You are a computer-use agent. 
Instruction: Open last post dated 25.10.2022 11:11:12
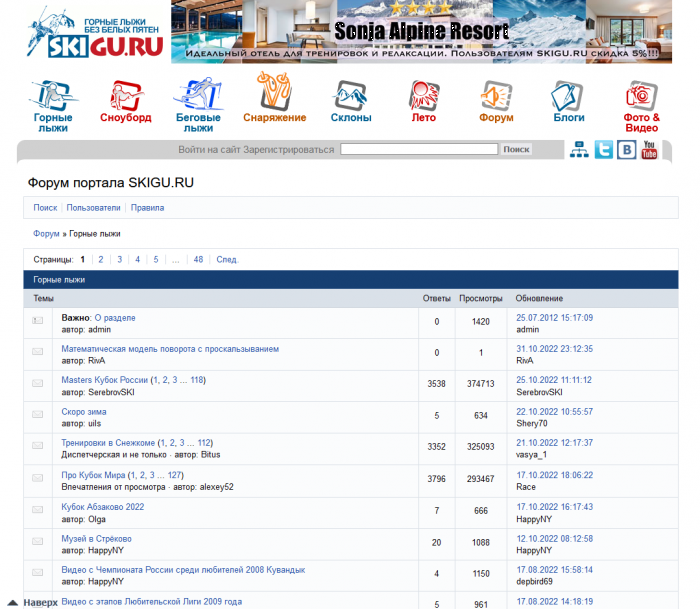[554, 380]
